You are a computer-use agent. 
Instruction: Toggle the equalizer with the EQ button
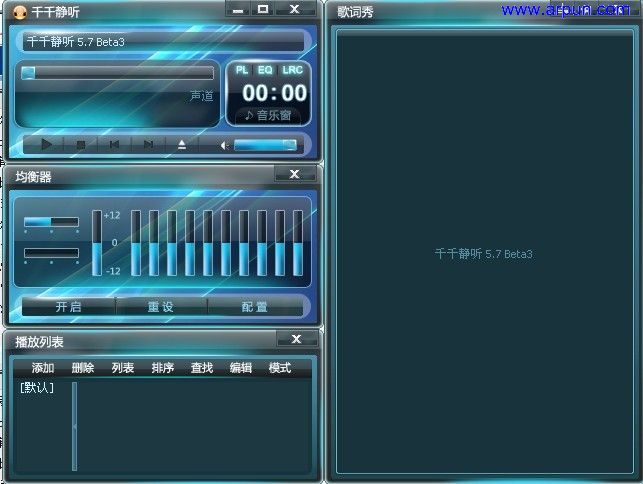pyautogui.click(x=265, y=70)
